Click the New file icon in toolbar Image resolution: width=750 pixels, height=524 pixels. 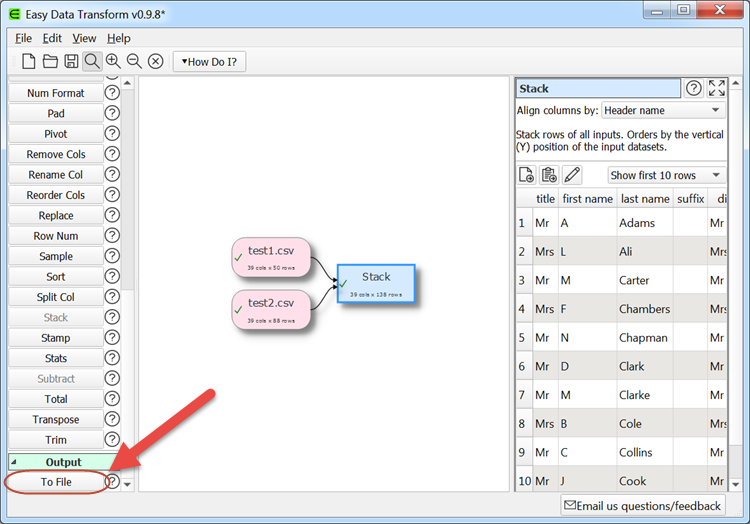coord(29,61)
